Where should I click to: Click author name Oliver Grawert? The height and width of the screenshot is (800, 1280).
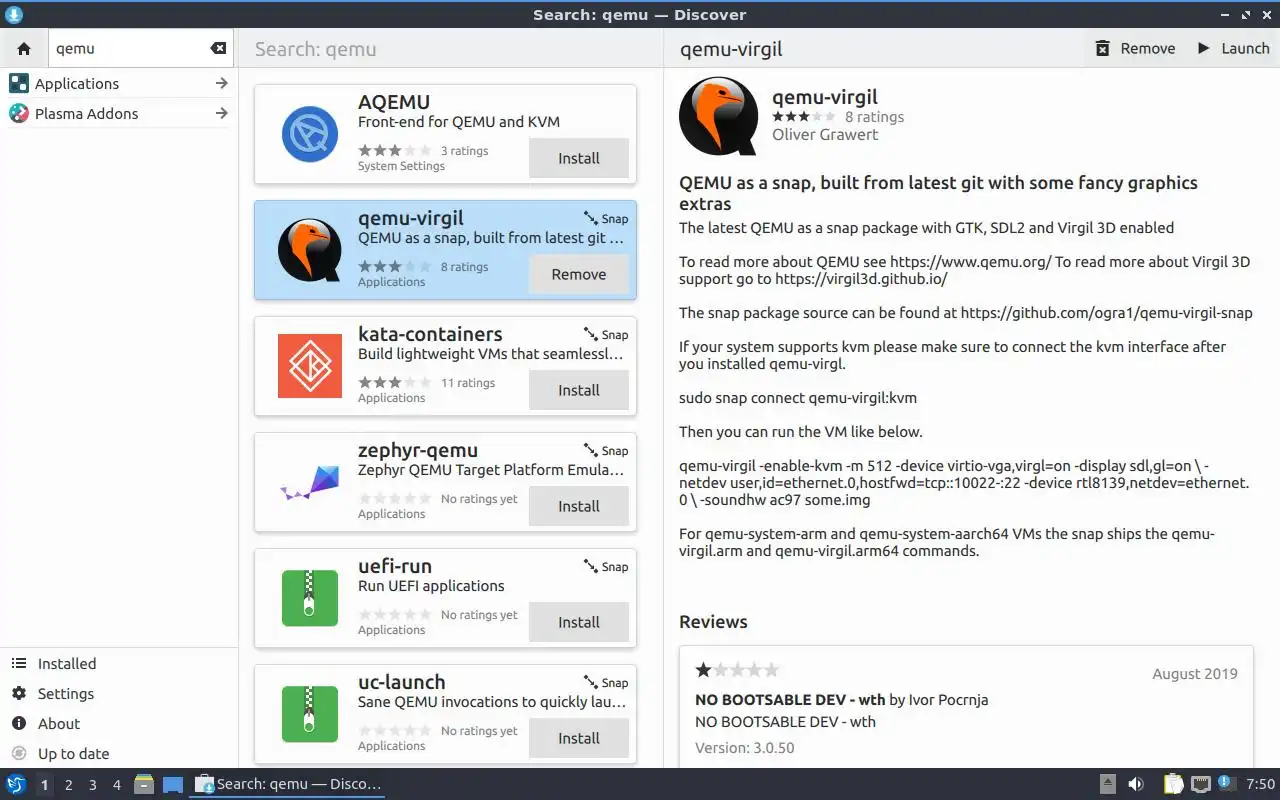(825, 134)
